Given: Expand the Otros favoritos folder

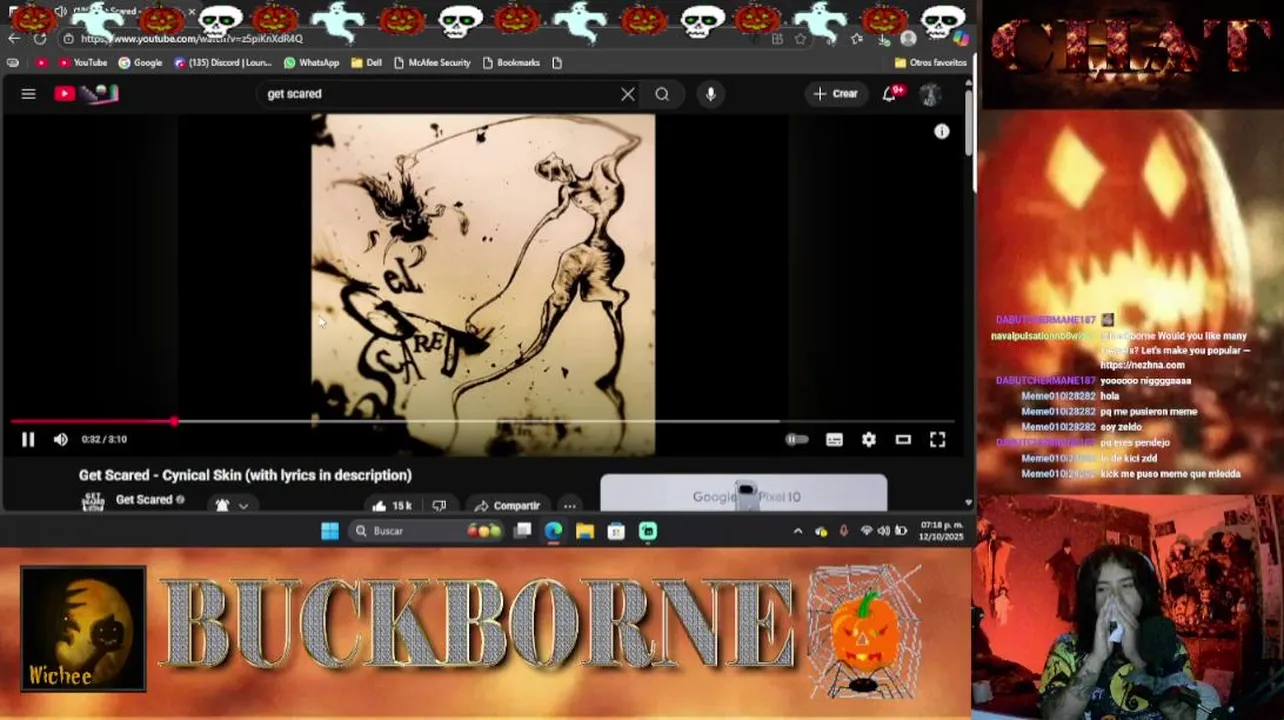Looking at the screenshot, I should coord(930,62).
